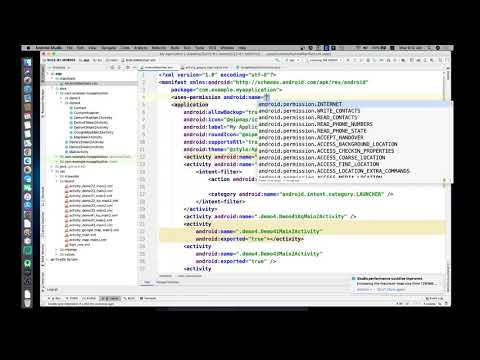The width and height of the screenshot is (480, 360).
Task: Click Don't show again in notification
Action: [x=391, y=289]
